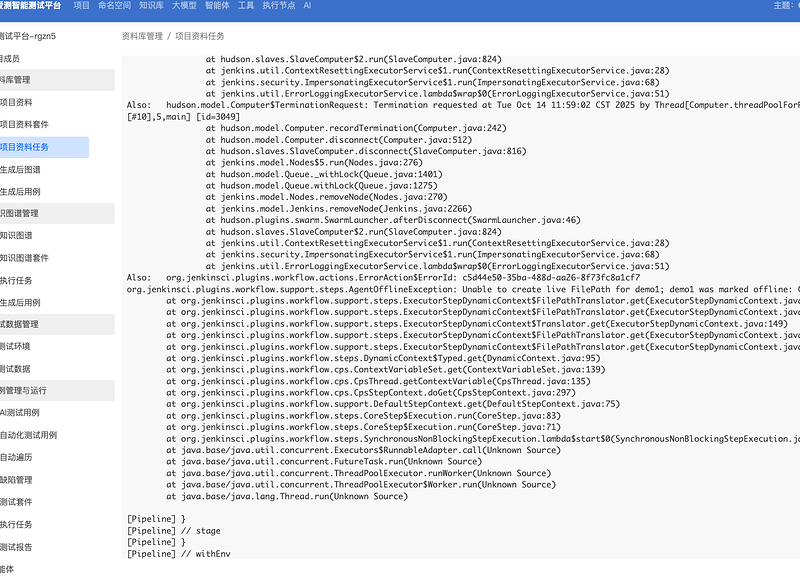Open 项目资料 in the sidebar

[22, 102]
